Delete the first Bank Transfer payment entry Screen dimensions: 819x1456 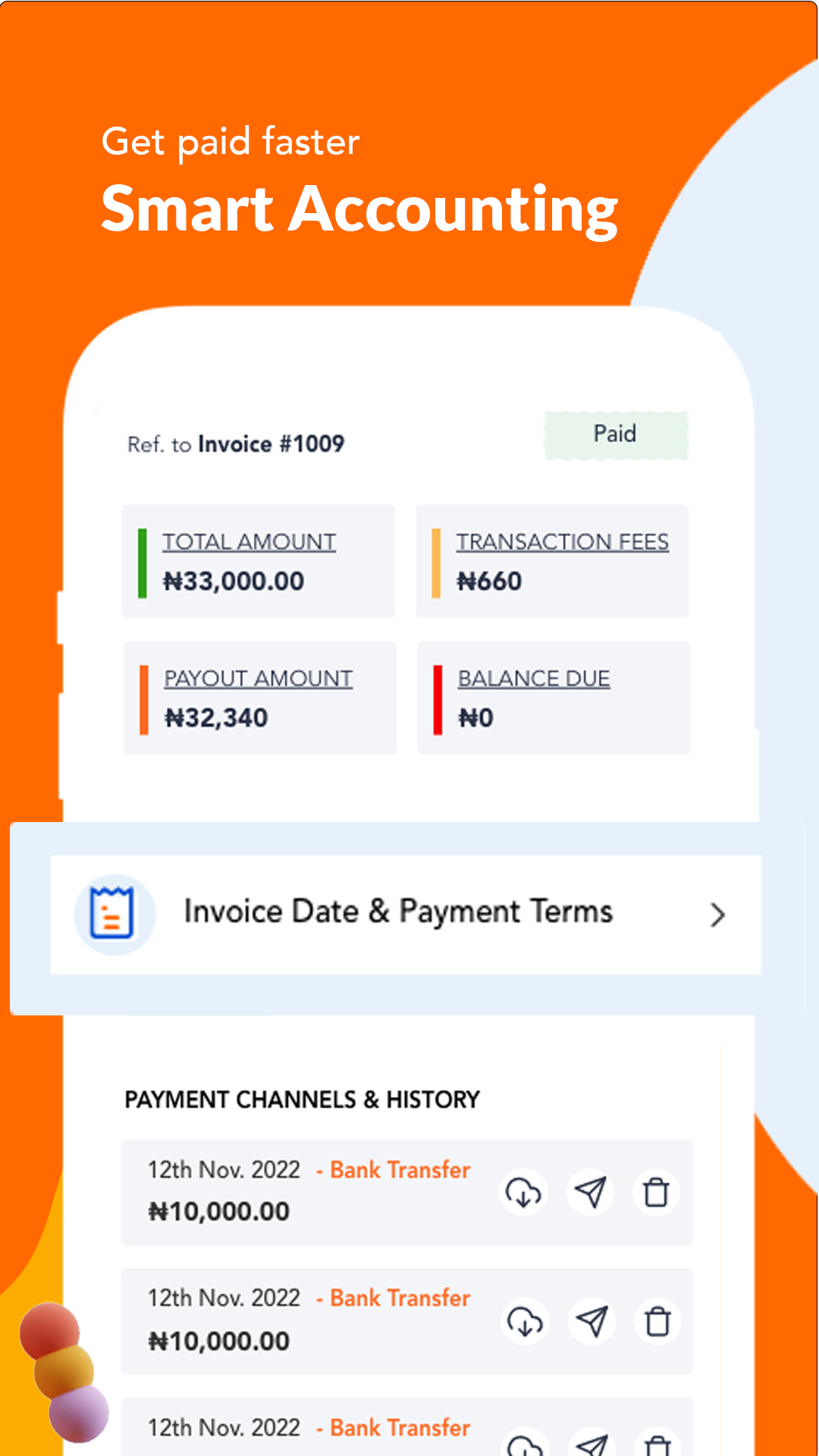pos(656,1192)
